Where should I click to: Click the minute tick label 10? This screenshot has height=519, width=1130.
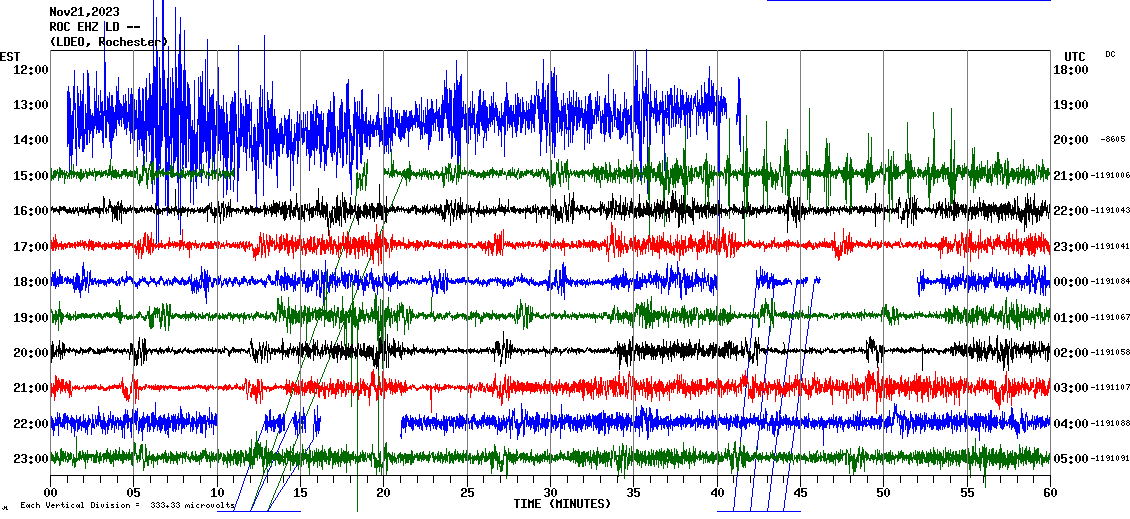coord(217,492)
